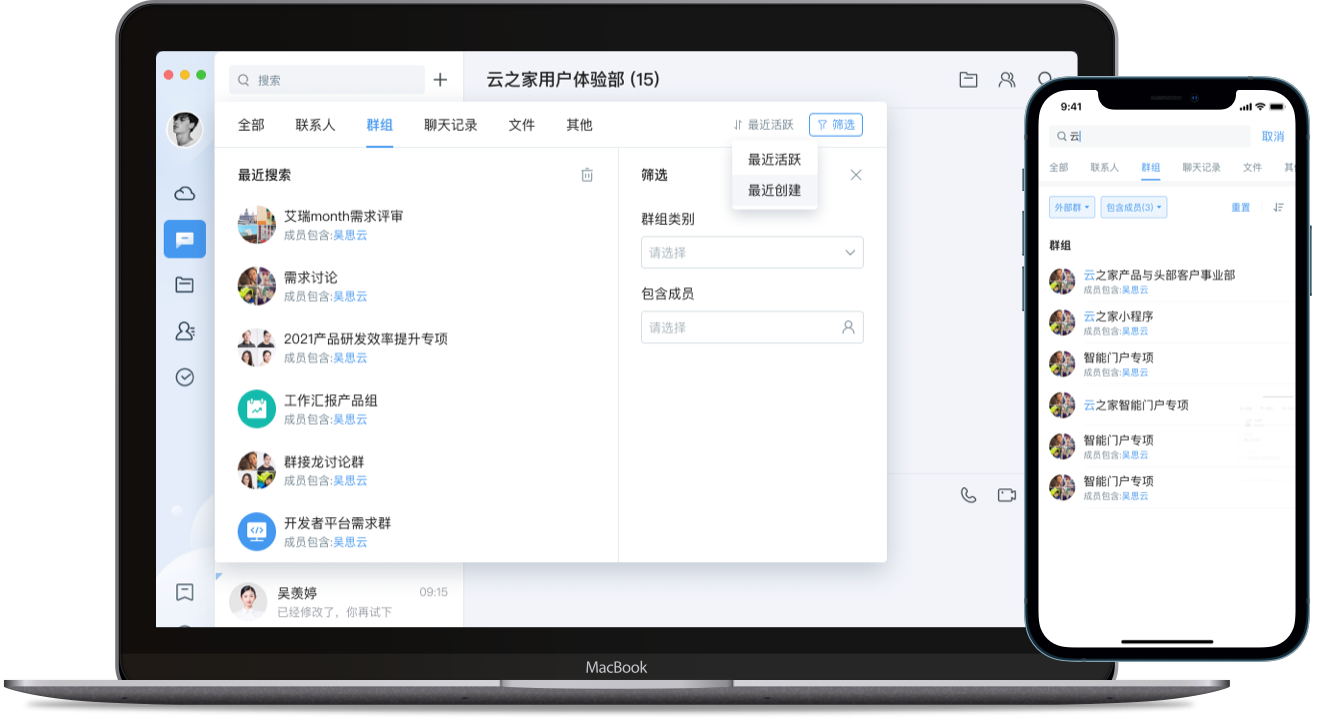The width and height of the screenshot is (1322, 720).
Task: Start a video call with camera icon
Action: pos(1006,495)
